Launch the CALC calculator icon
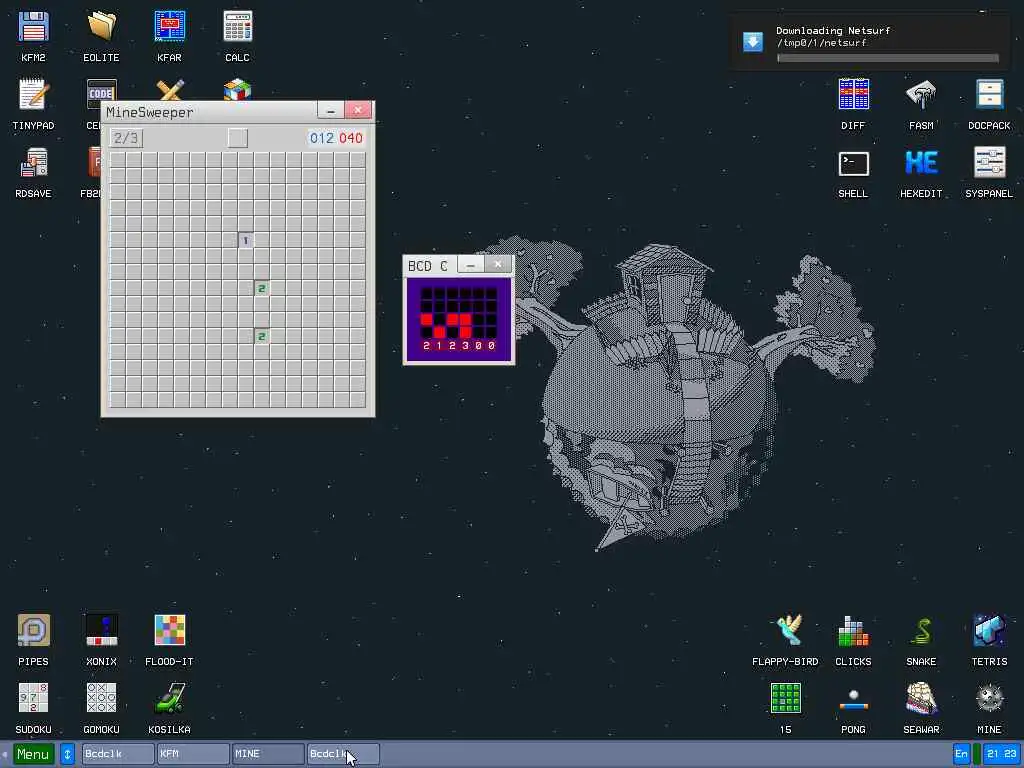The height and width of the screenshot is (768, 1024). coord(237,36)
